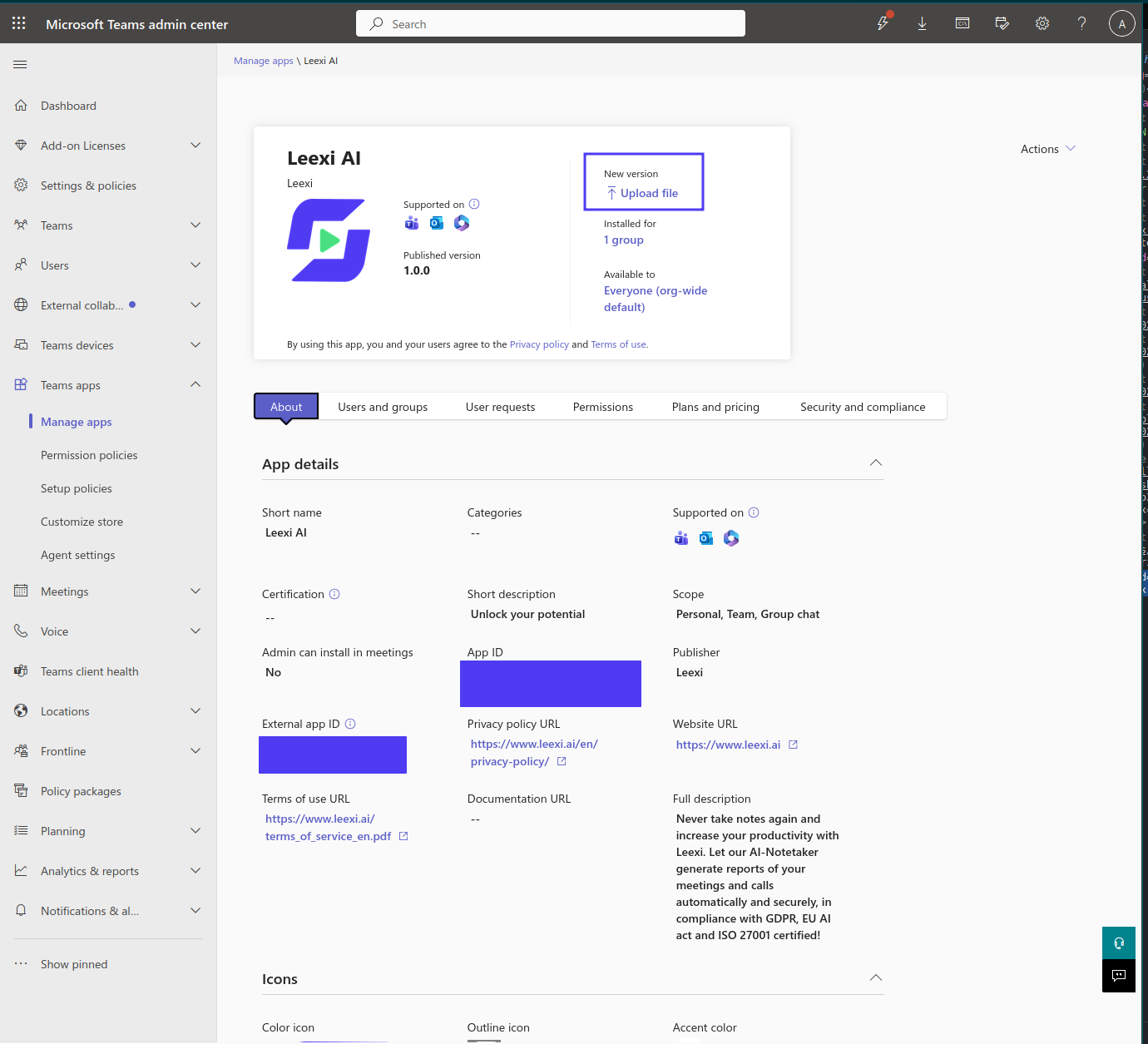
Task: Open the feedback chat button
Action: click(1119, 976)
